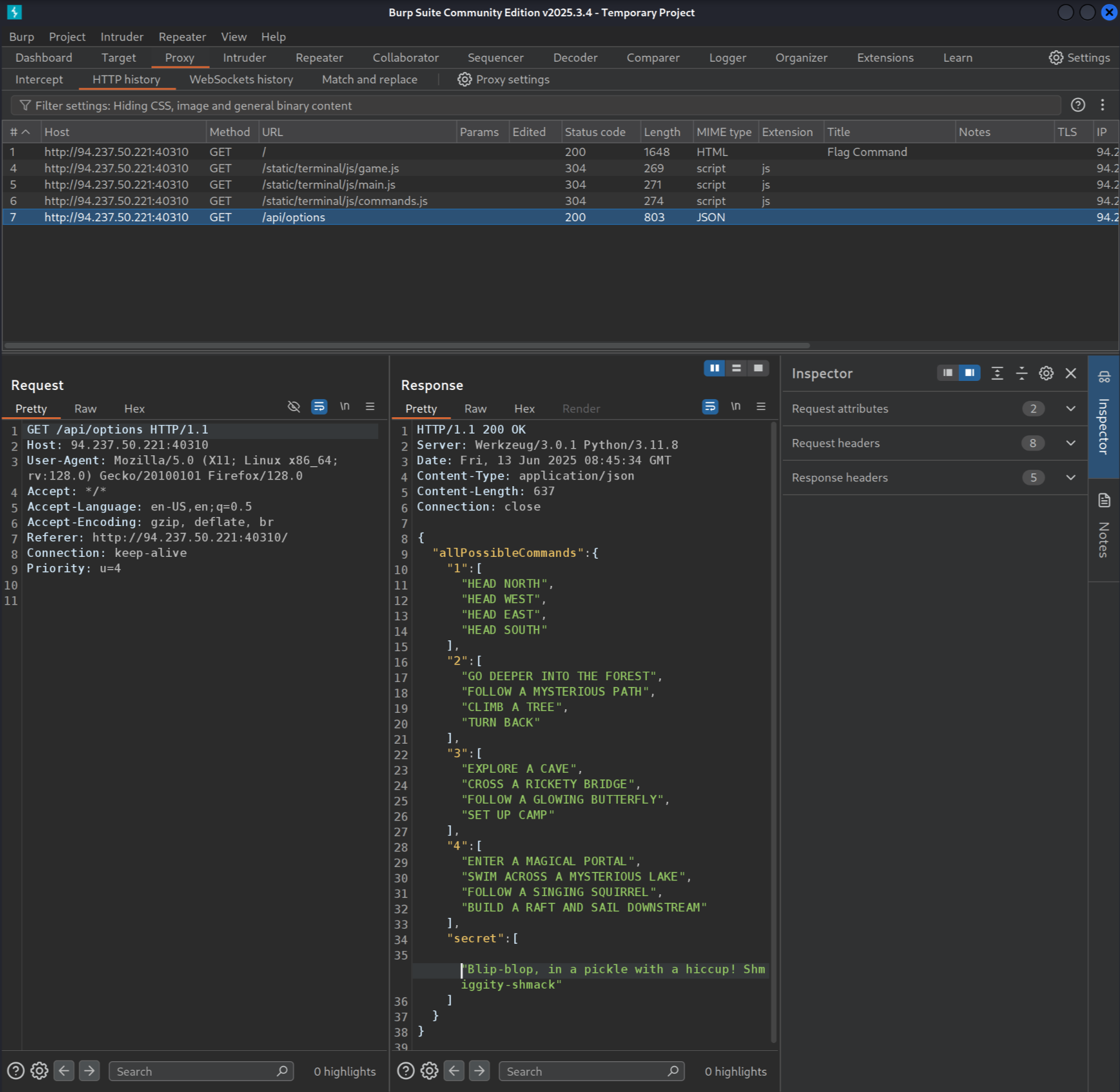
Task: Go to previous match in Response
Action: coord(454,1071)
